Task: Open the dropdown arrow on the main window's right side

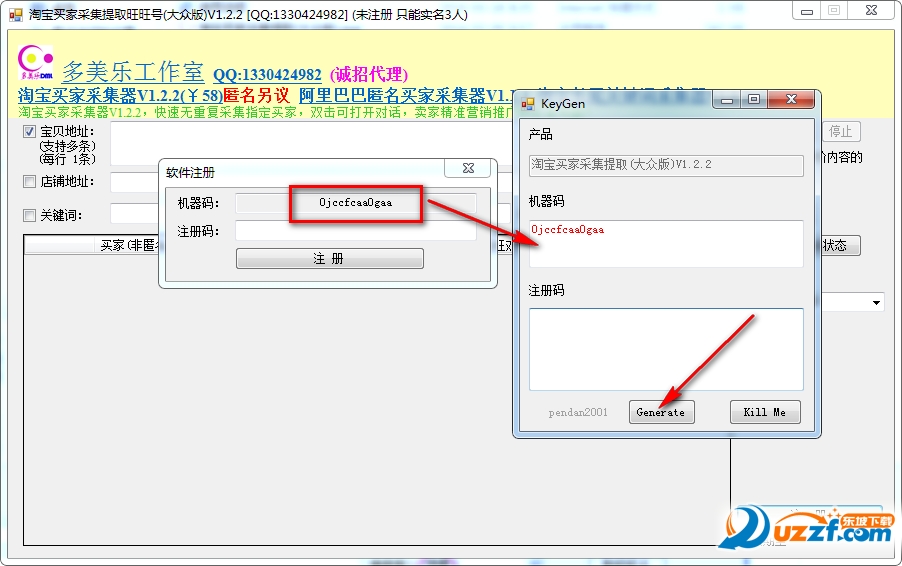Action: 876,303
